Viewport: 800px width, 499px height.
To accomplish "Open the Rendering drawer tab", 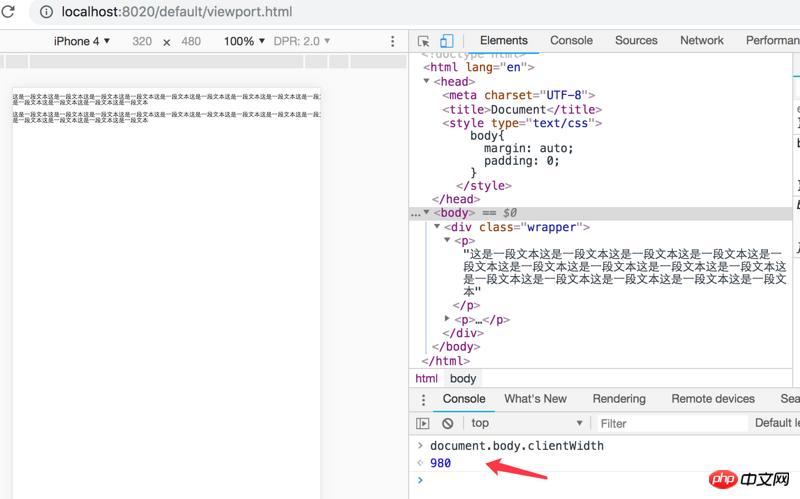I will coord(618,398).
